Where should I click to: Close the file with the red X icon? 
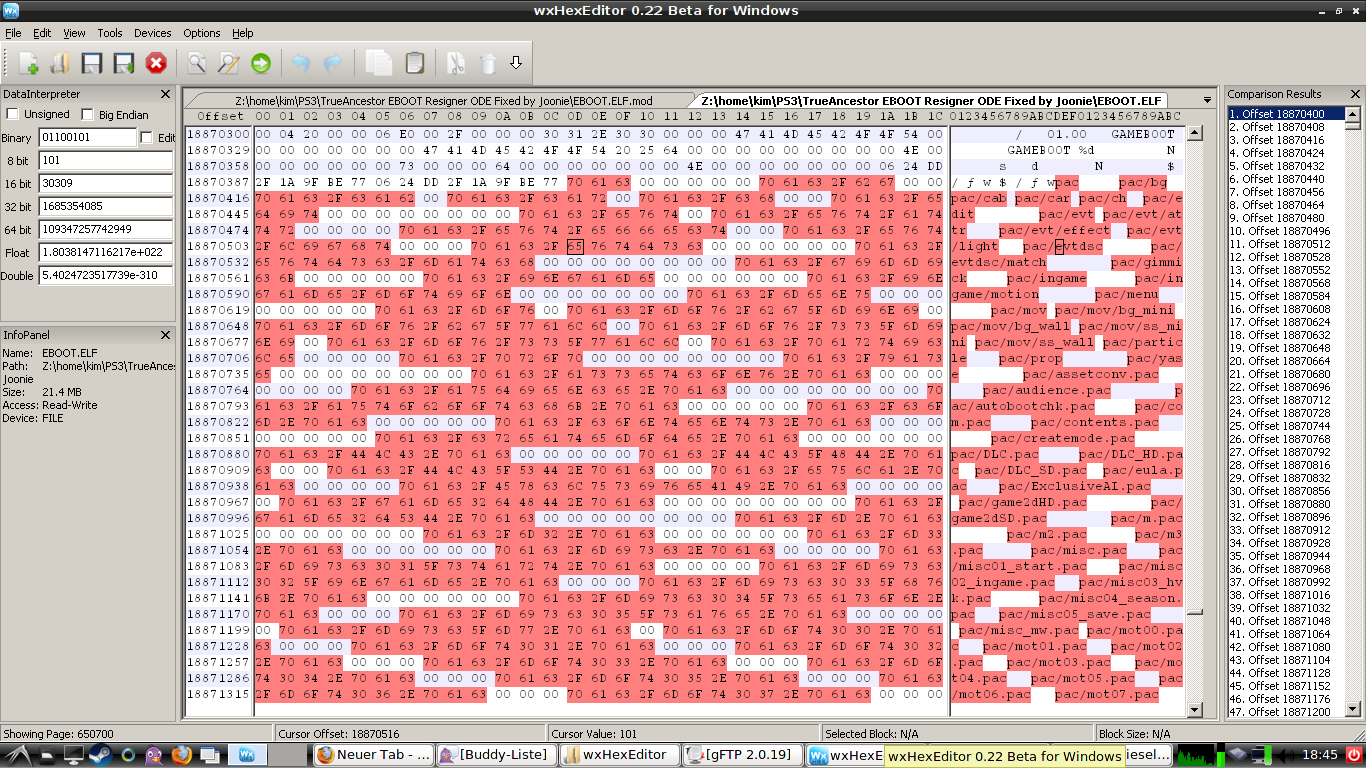pyautogui.click(x=156, y=64)
